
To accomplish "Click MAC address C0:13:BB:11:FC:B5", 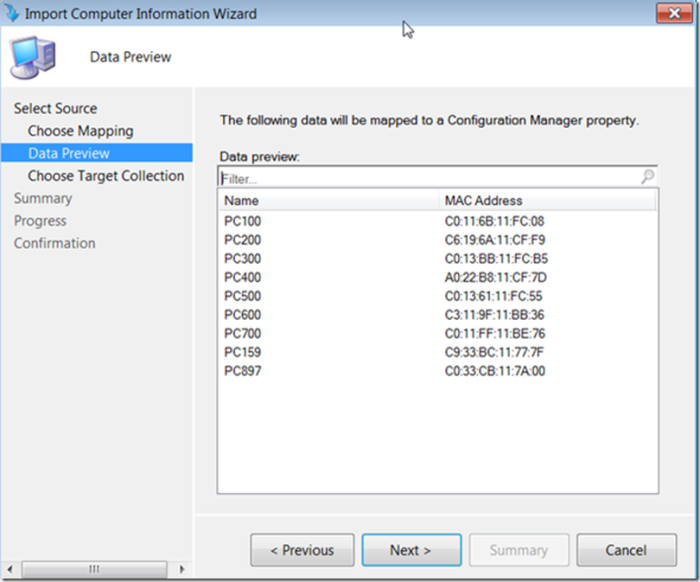I will tap(496, 259).
